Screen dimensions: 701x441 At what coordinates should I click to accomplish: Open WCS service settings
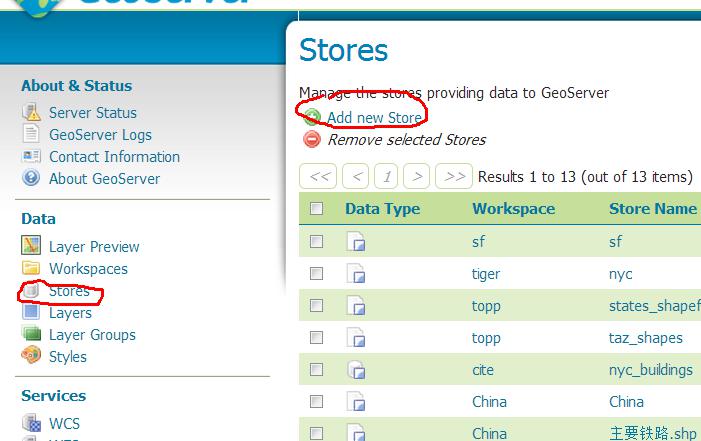[64, 423]
